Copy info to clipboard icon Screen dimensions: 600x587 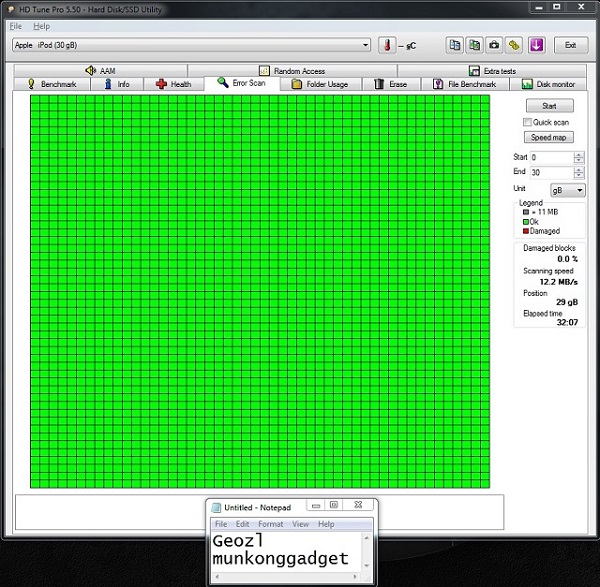click(x=455, y=45)
